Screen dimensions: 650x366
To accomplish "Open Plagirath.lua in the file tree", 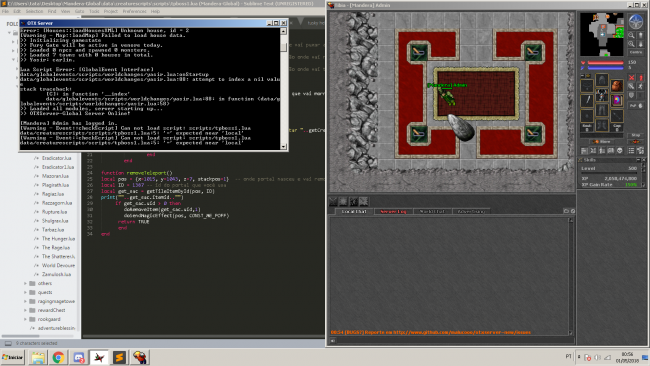I will tap(55, 185).
